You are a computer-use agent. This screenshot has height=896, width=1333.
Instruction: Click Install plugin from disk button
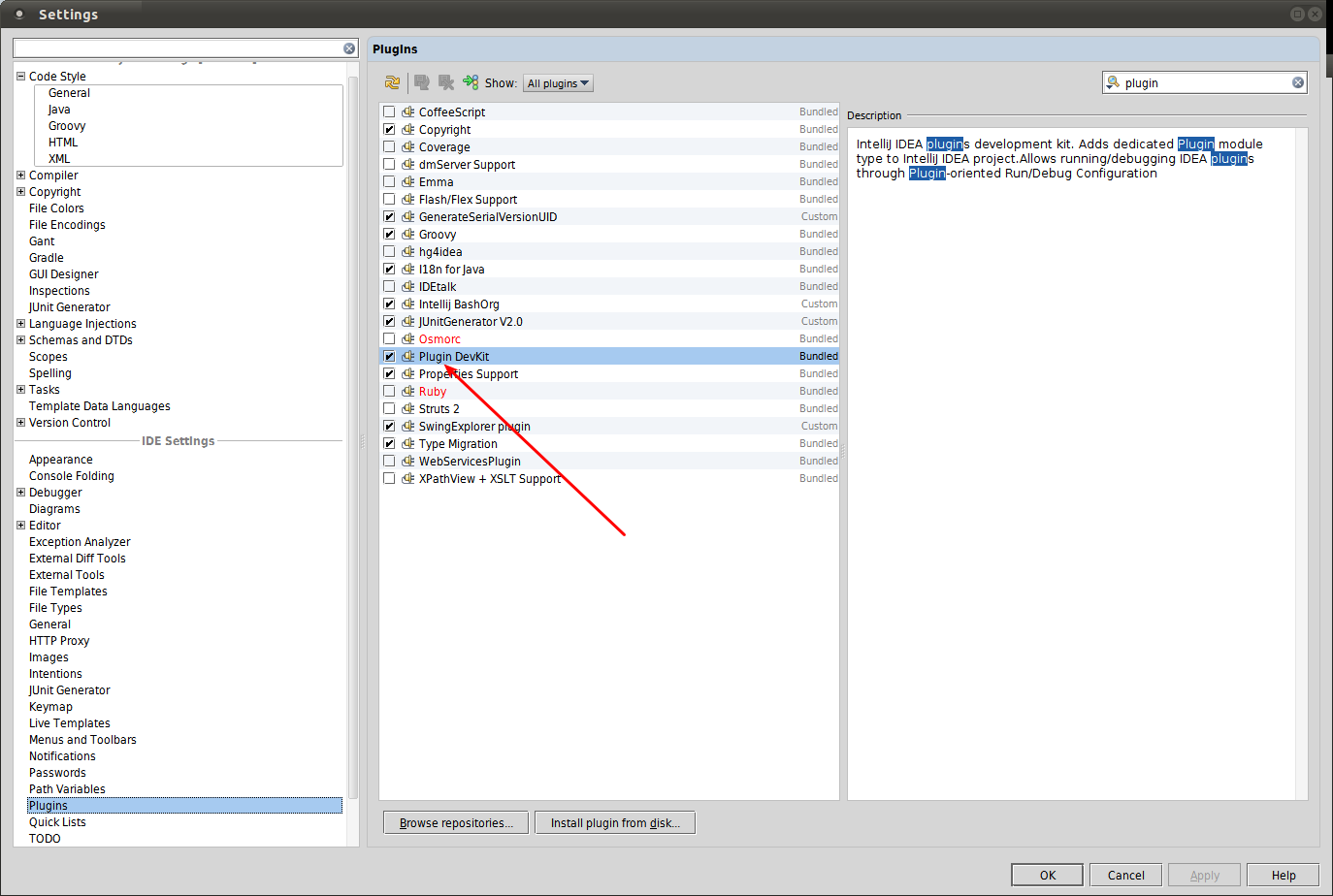615,823
